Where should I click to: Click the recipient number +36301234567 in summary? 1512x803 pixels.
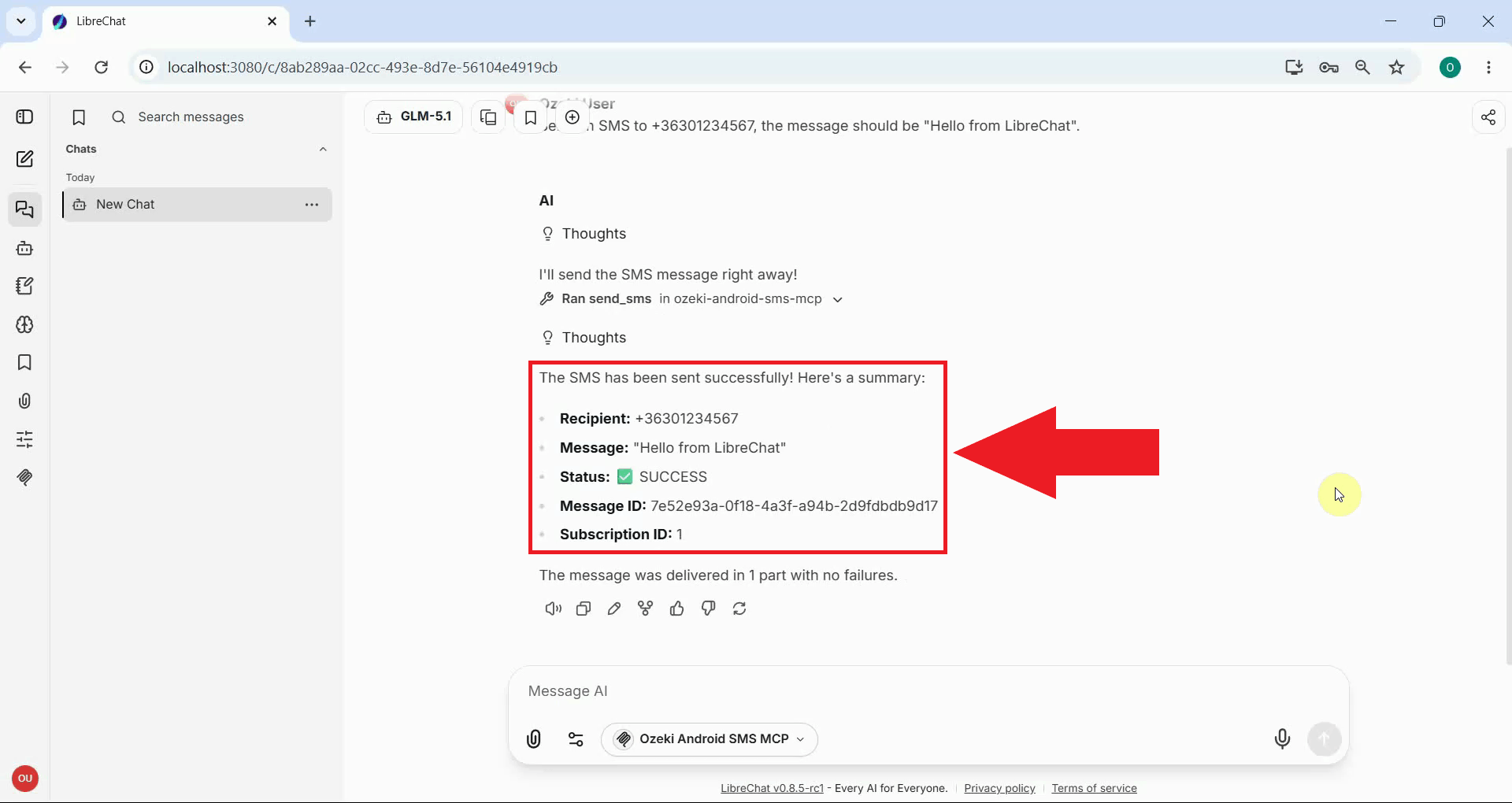click(x=687, y=419)
